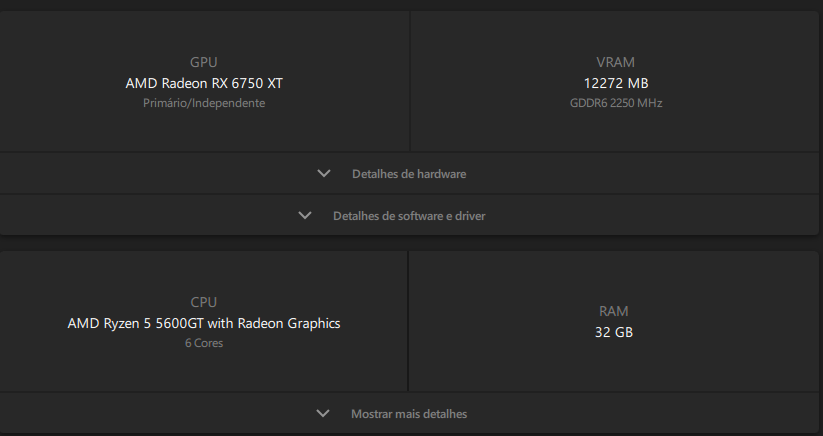
Task: Click the Primário/Independente subtitle text
Action: (204, 103)
